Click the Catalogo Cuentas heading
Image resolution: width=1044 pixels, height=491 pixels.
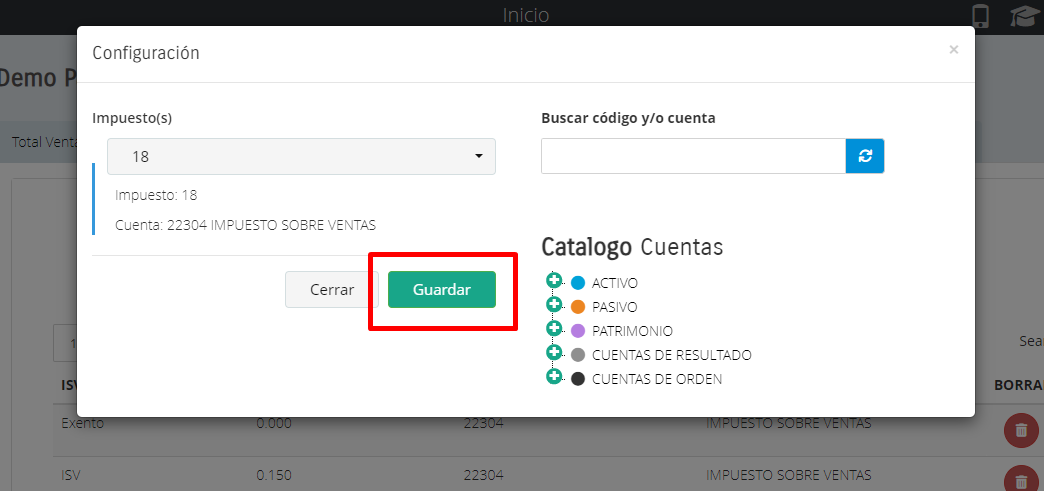coord(632,247)
